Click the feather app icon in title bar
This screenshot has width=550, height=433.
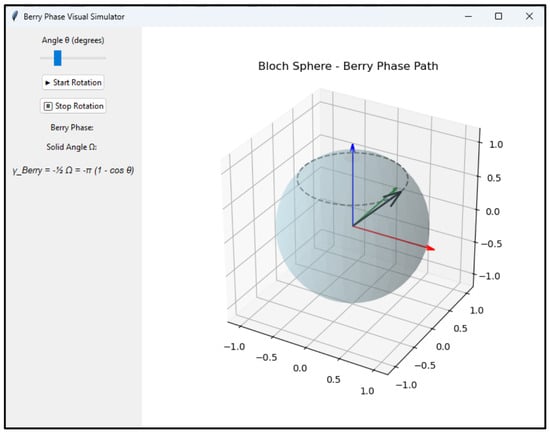[15, 16]
